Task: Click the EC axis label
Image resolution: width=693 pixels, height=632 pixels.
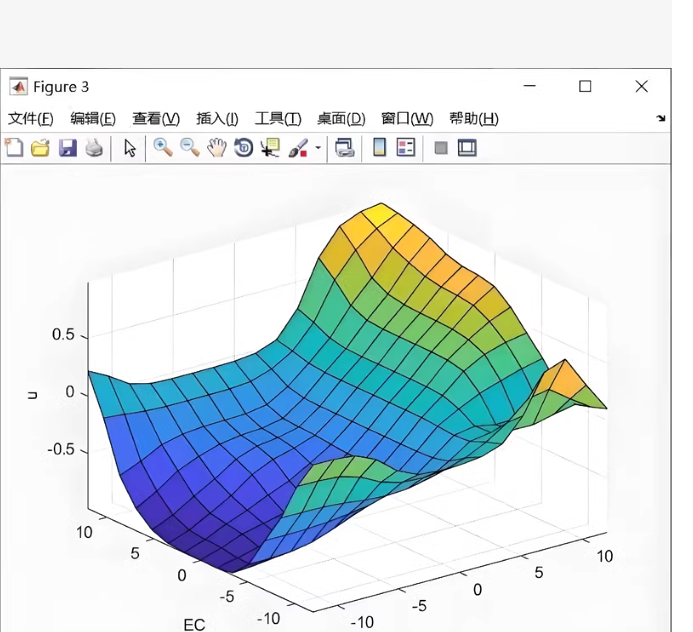Action: tap(194, 624)
